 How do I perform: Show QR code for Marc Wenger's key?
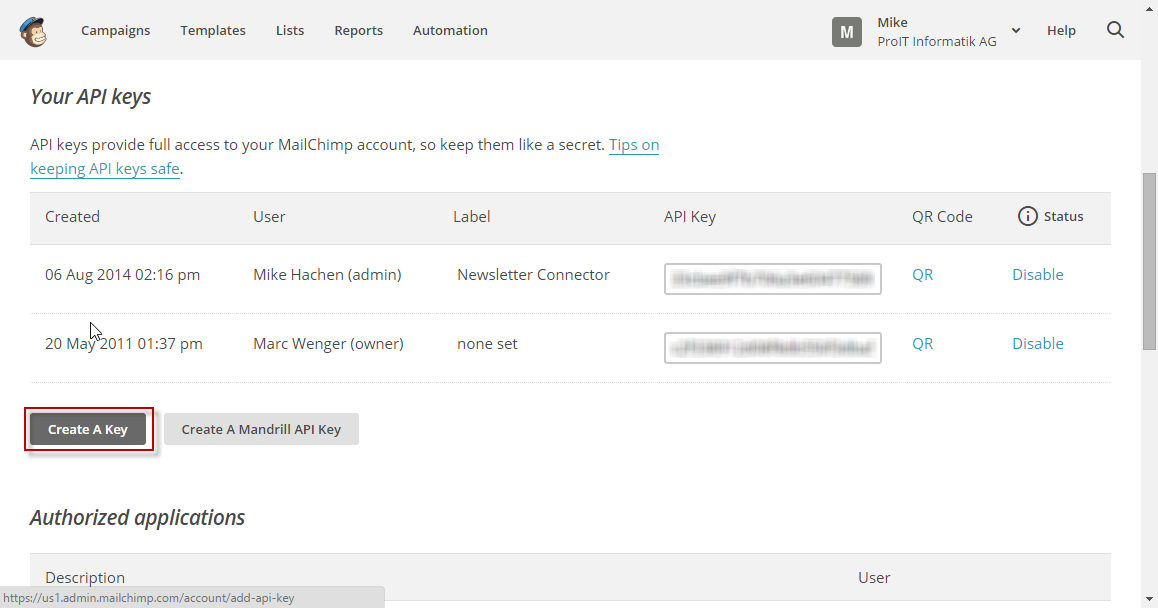pyautogui.click(x=922, y=344)
